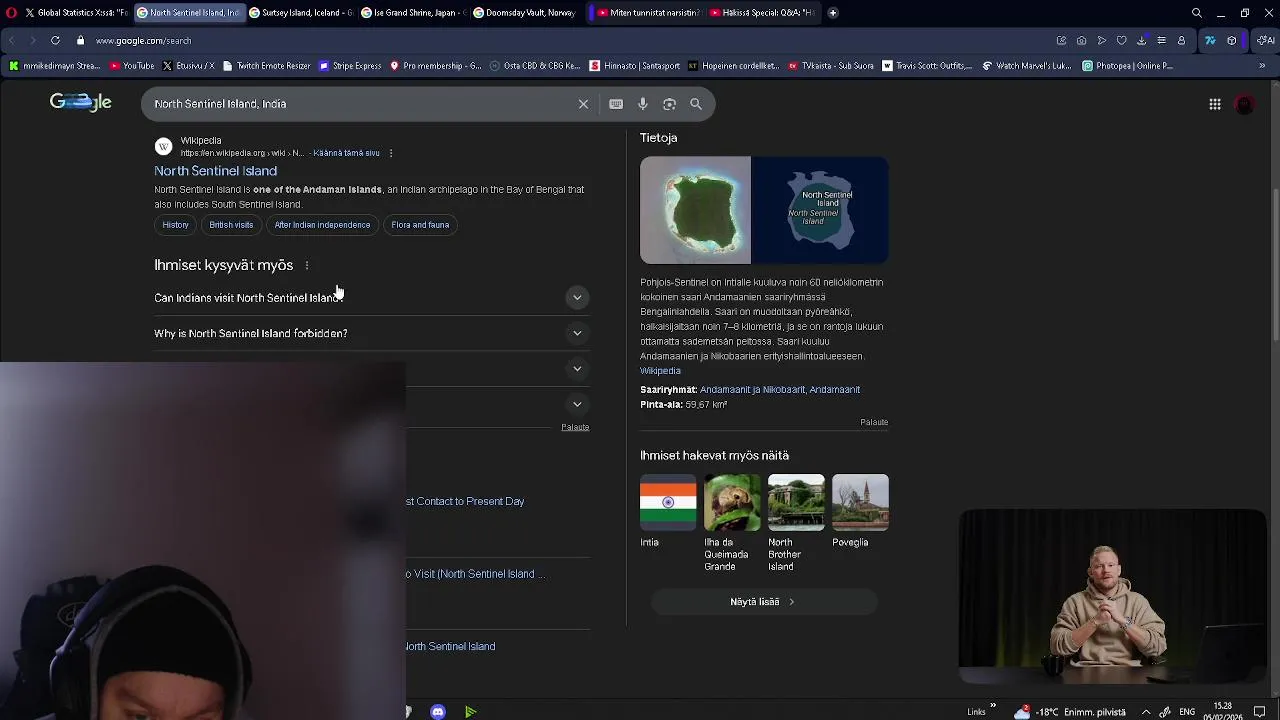Add page to bookmarks heart icon
The height and width of the screenshot is (720, 1280).
(1121, 41)
